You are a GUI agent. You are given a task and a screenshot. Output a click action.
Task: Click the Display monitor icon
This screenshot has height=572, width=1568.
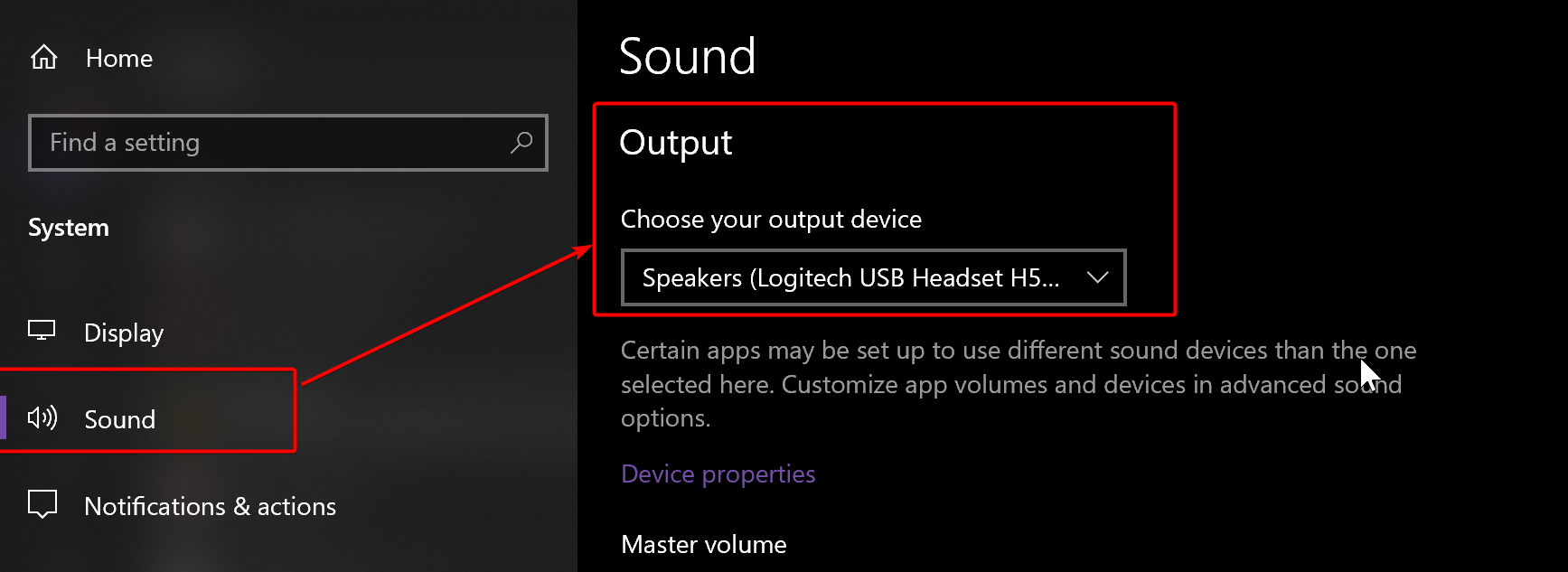click(42, 331)
